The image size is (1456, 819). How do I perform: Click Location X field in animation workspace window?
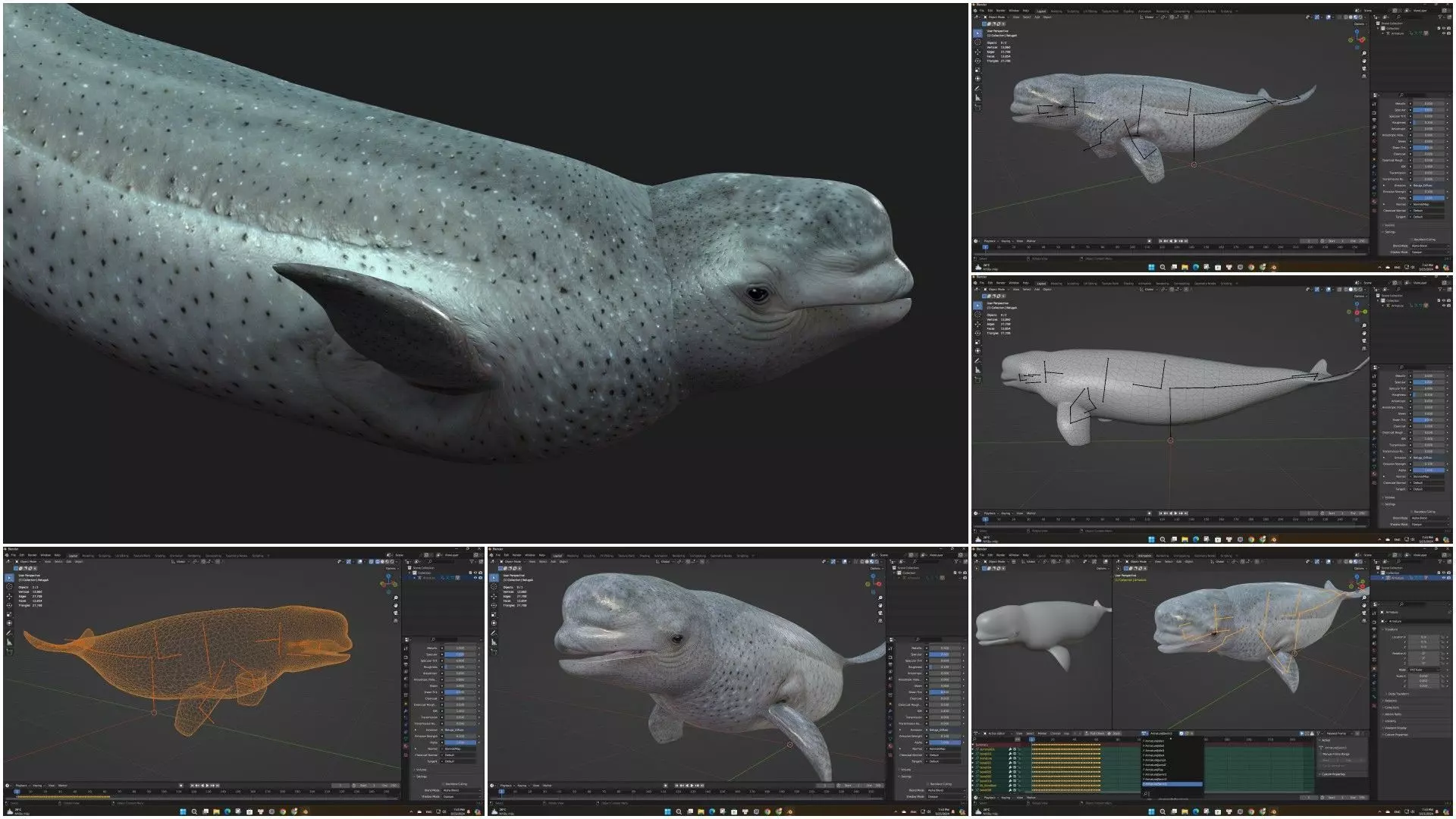pos(1423,637)
